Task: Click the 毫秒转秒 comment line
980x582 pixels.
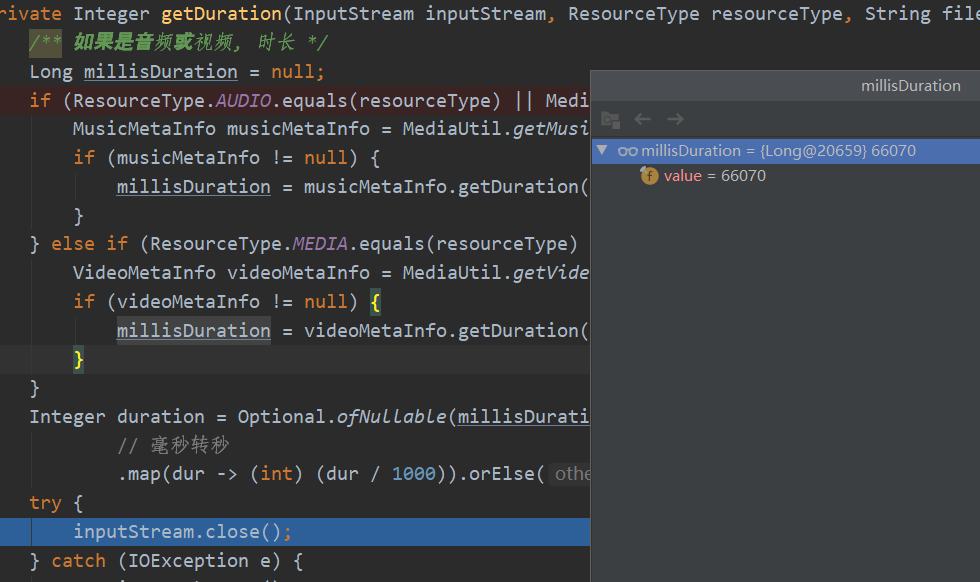Action: [173, 445]
